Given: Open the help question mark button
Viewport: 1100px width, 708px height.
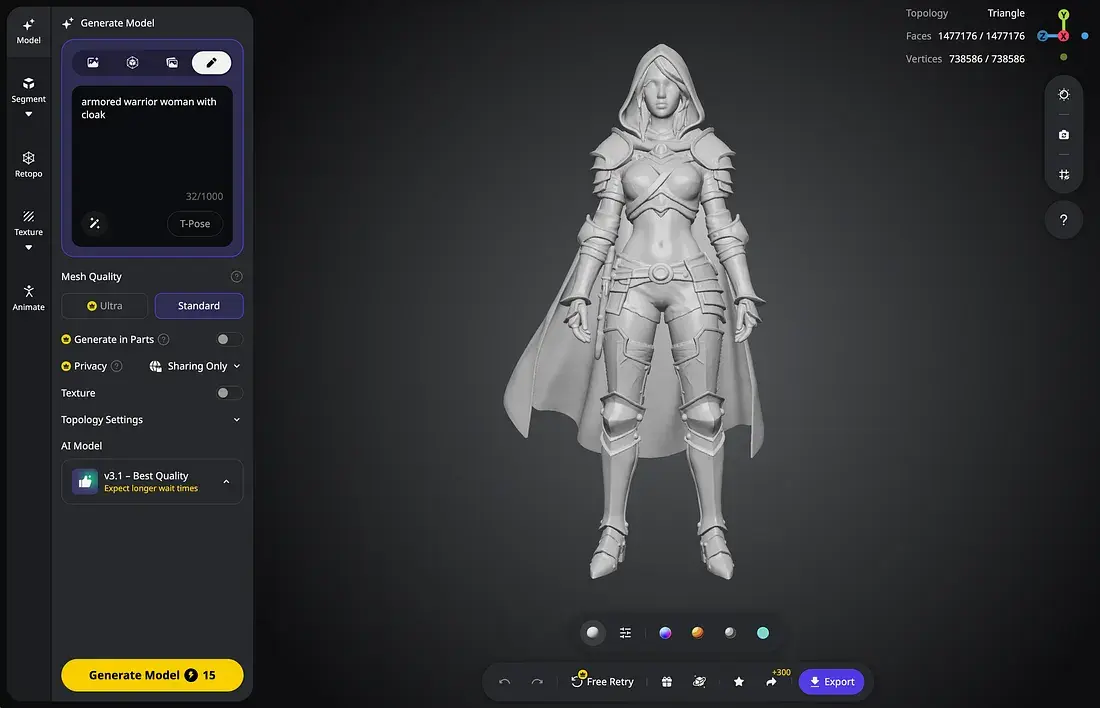Looking at the screenshot, I should click(1063, 220).
